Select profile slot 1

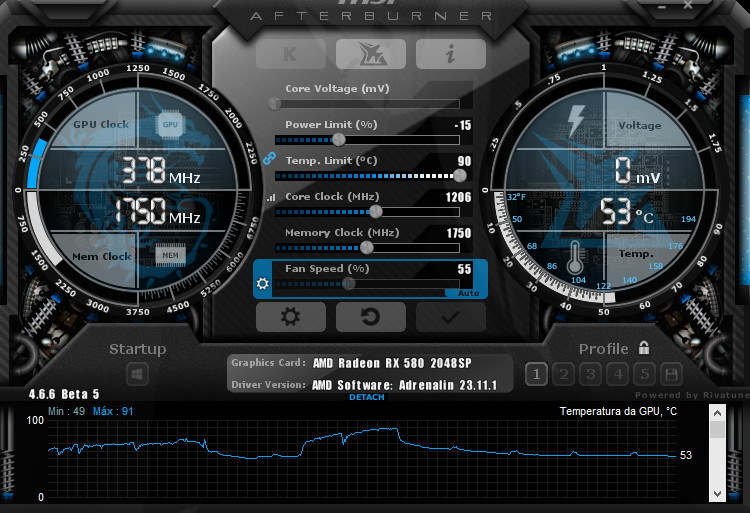click(x=536, y=374)
